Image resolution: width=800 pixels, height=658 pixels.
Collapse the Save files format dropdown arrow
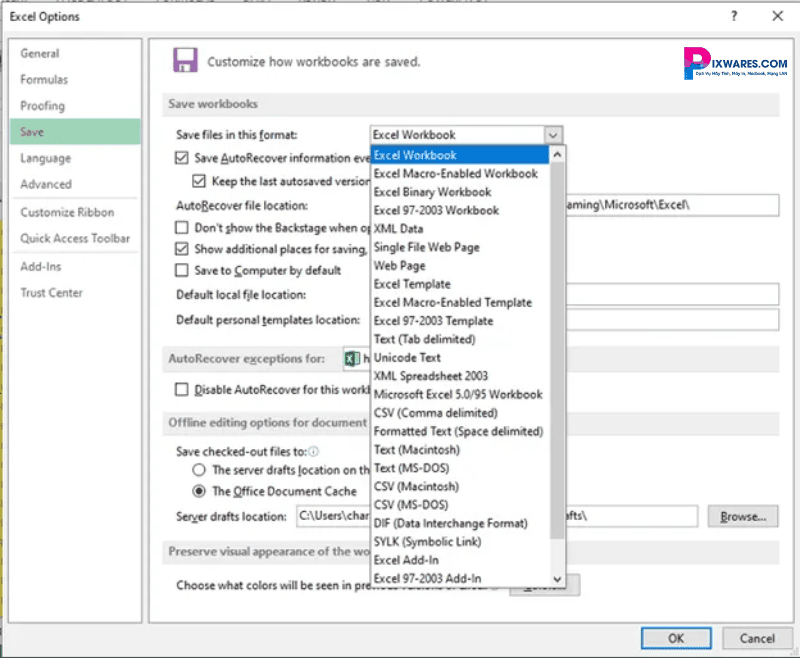pyautogui.click(x=553, y=135)
